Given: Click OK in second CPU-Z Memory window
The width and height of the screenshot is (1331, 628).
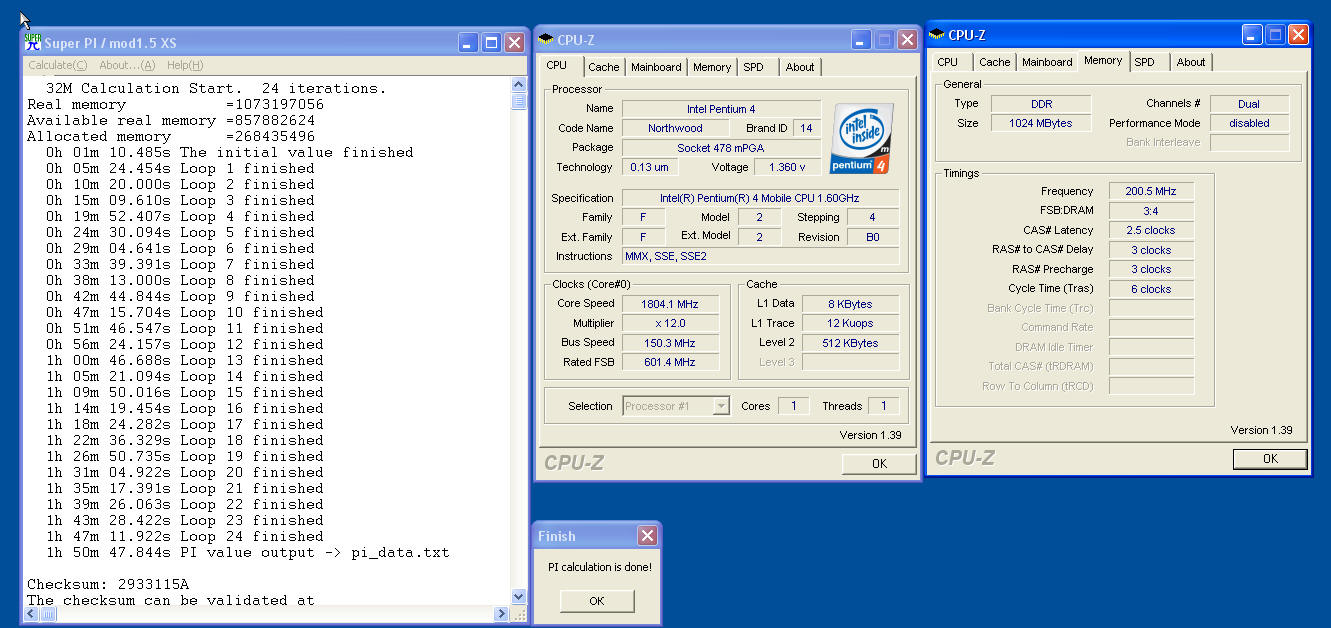Looking at the screenshot, I should click(1270, 459).
